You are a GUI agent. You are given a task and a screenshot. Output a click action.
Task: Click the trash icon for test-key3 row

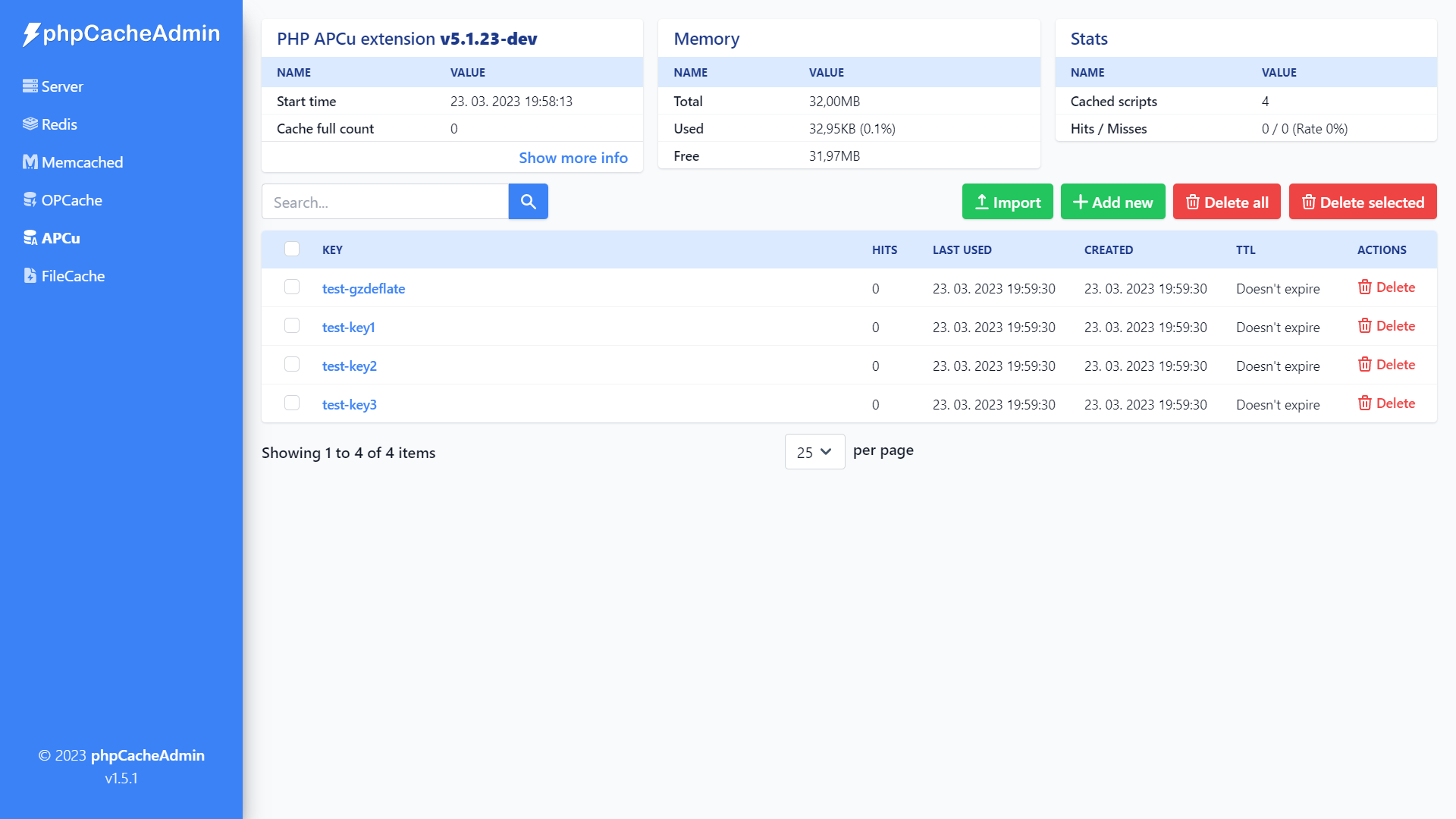(1364, 403)
